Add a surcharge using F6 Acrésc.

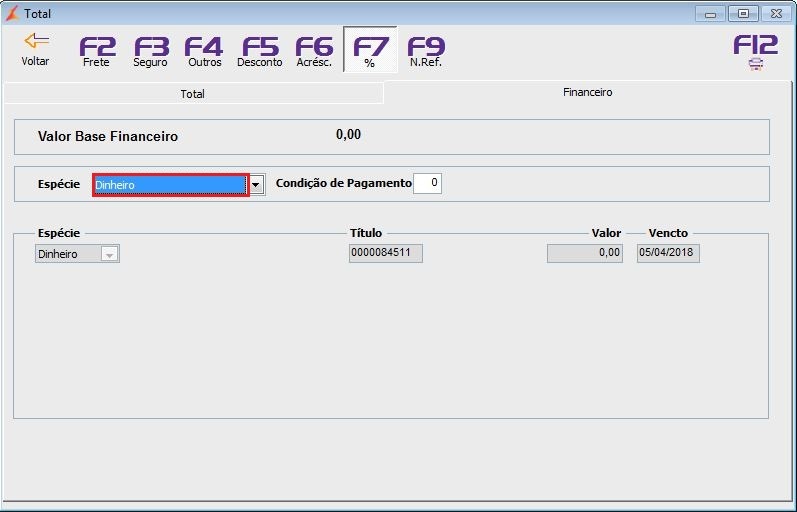point(314,51)
